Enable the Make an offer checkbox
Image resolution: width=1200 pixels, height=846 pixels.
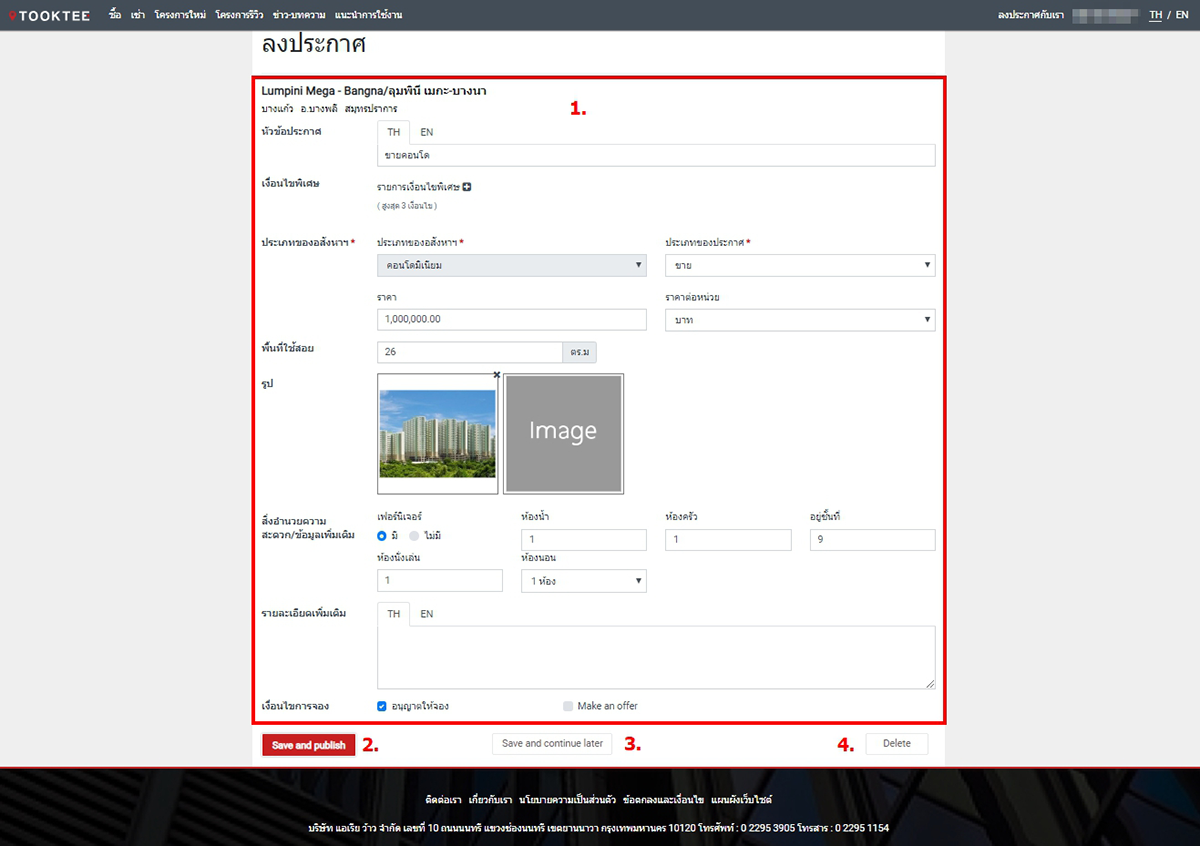click(569, 706)
